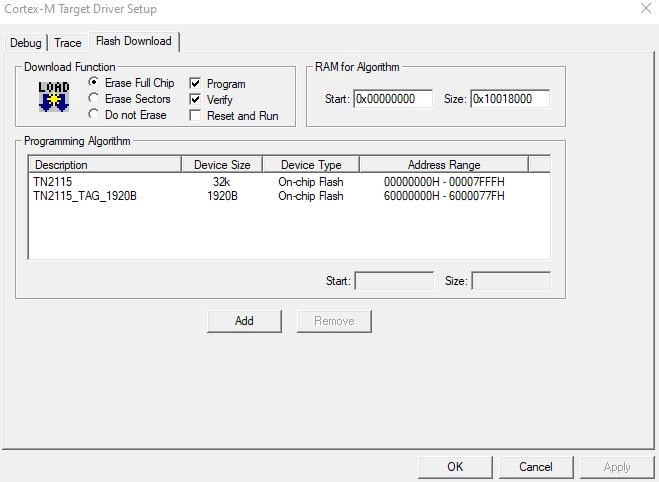Click OK to confirm settings
Screen dimensions: 659x482
455,467
